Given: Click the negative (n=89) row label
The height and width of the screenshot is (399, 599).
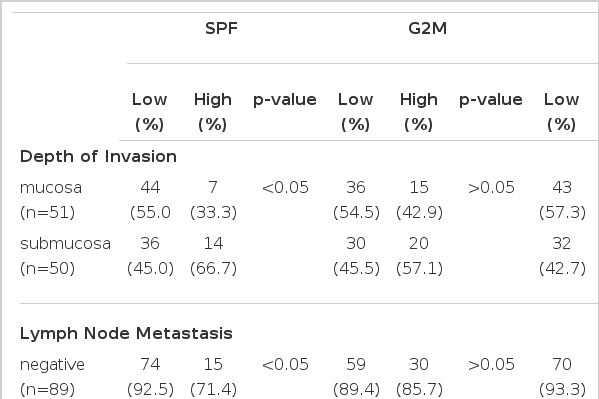Looking at the screenshot, I should (x=52, y=377).
